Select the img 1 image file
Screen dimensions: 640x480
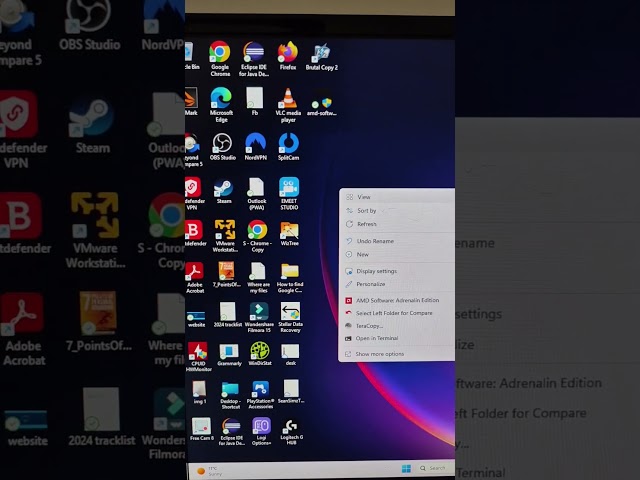pyautogui.click(x=200, y=392)
